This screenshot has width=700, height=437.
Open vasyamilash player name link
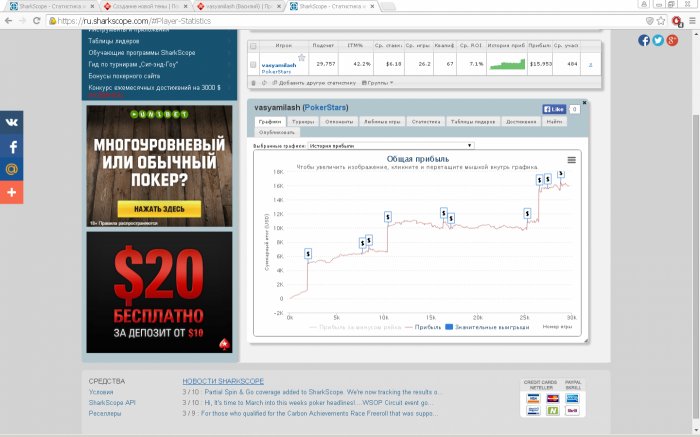279,65
